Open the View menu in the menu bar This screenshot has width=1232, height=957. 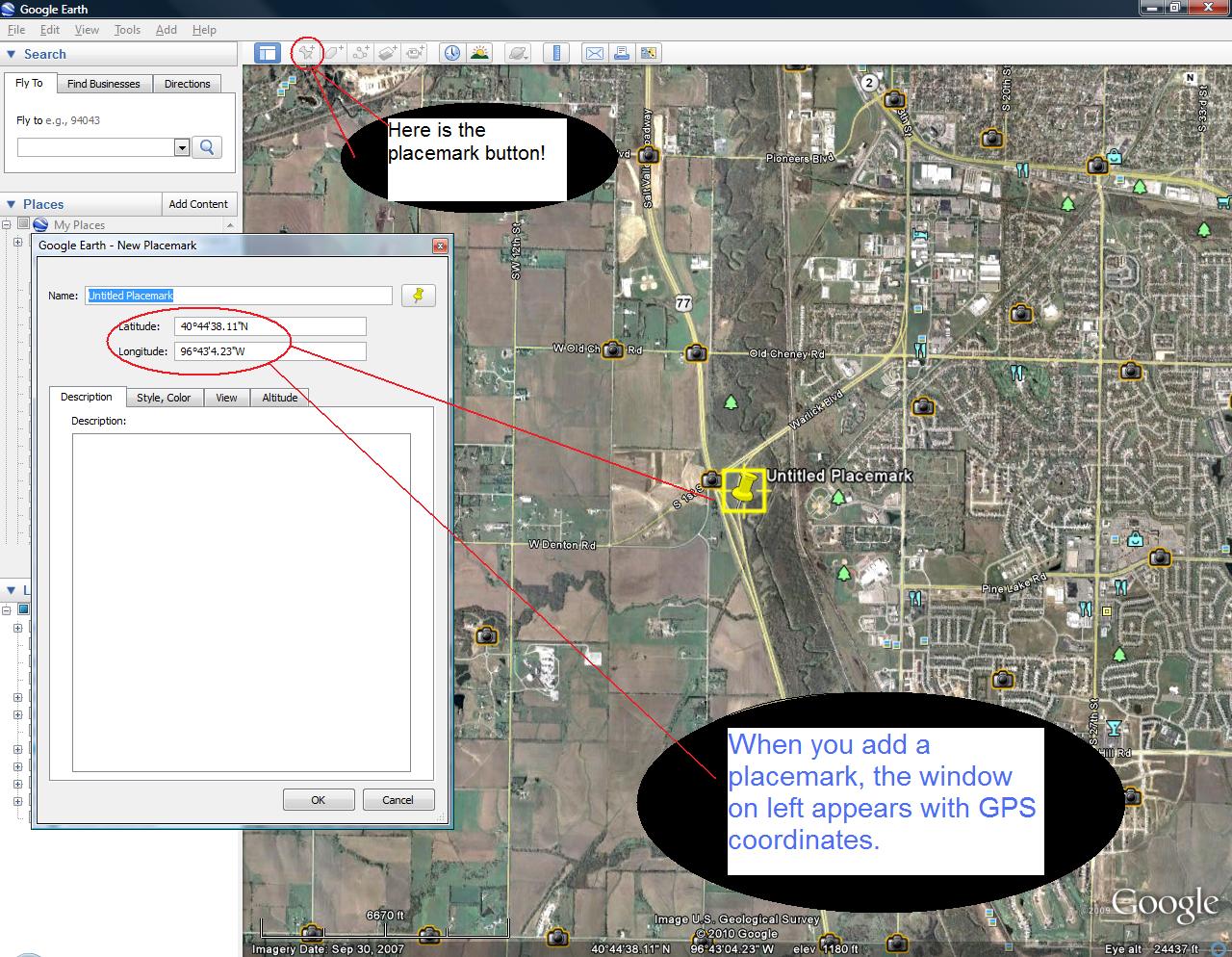pyautogui.click(x=87, y=30)
